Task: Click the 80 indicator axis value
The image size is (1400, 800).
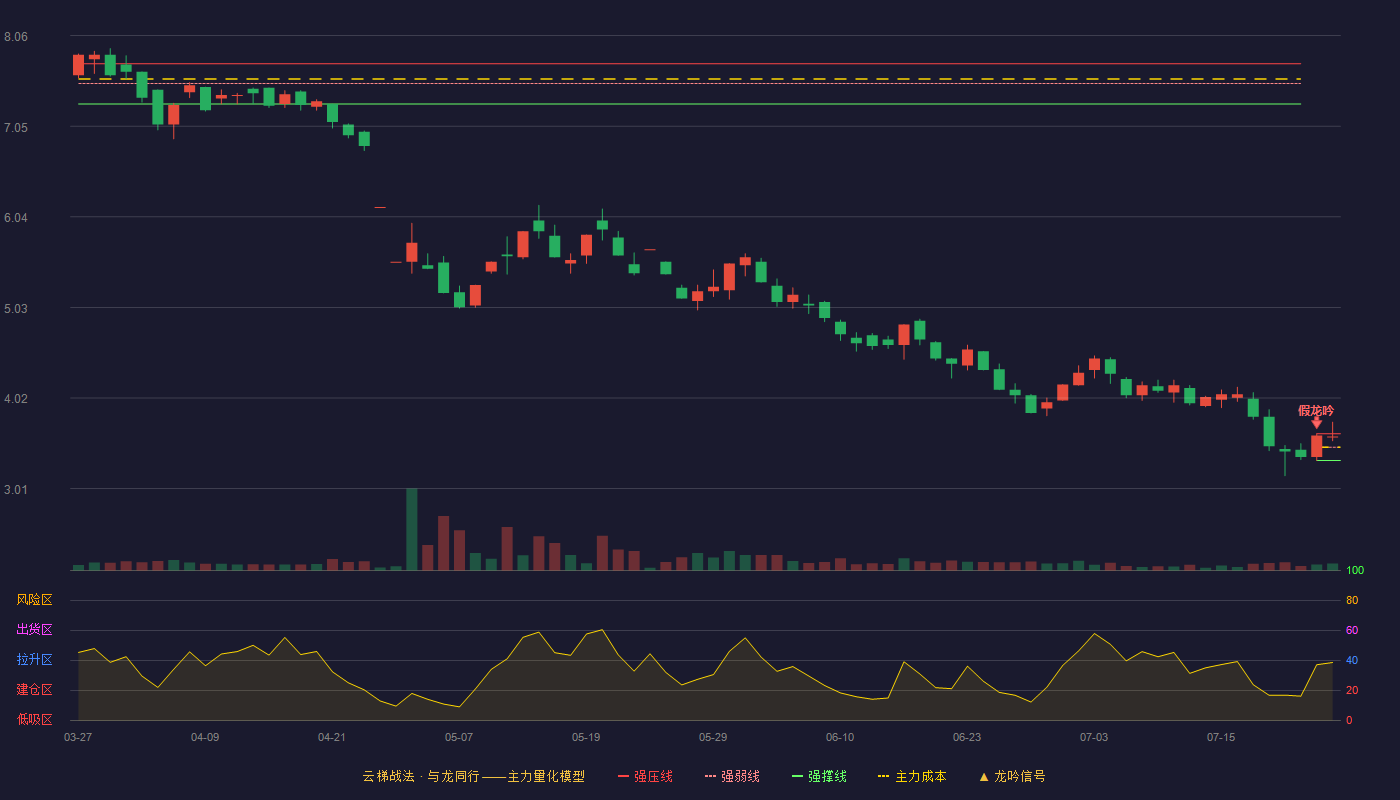Action: click(x=1352, y=600)
